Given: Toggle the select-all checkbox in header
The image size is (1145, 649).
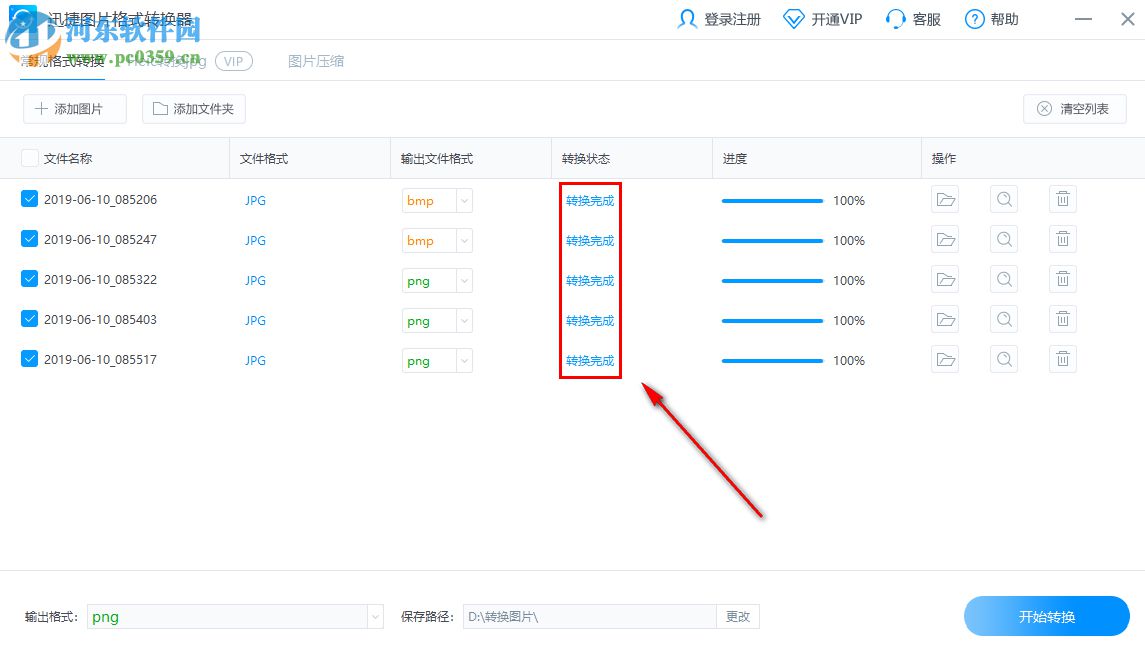Looking at the screenshot, I should click(29, 157).
